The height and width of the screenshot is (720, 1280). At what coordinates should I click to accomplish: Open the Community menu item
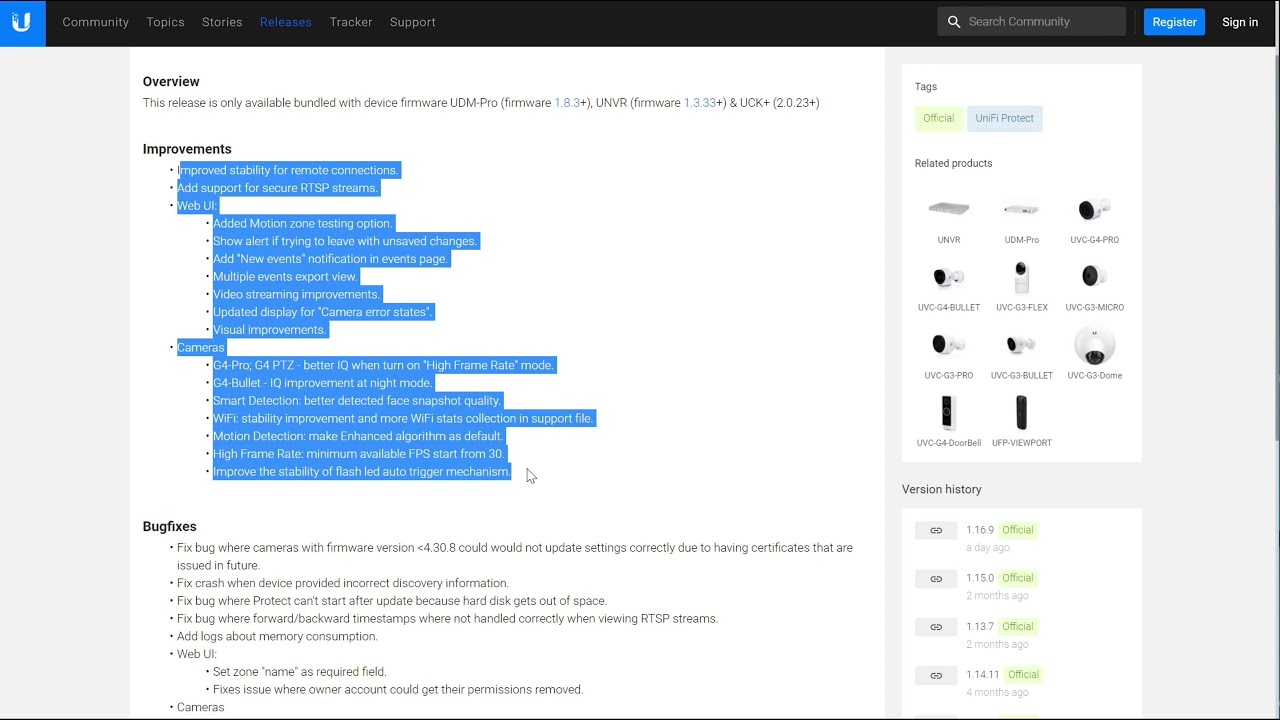pos(95,22)
